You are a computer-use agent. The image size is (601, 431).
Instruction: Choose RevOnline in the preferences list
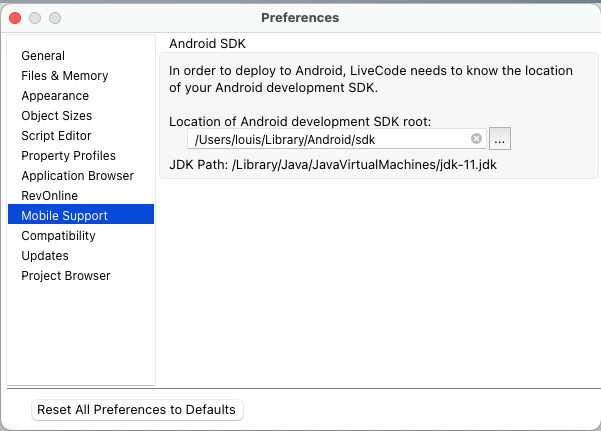49,196
